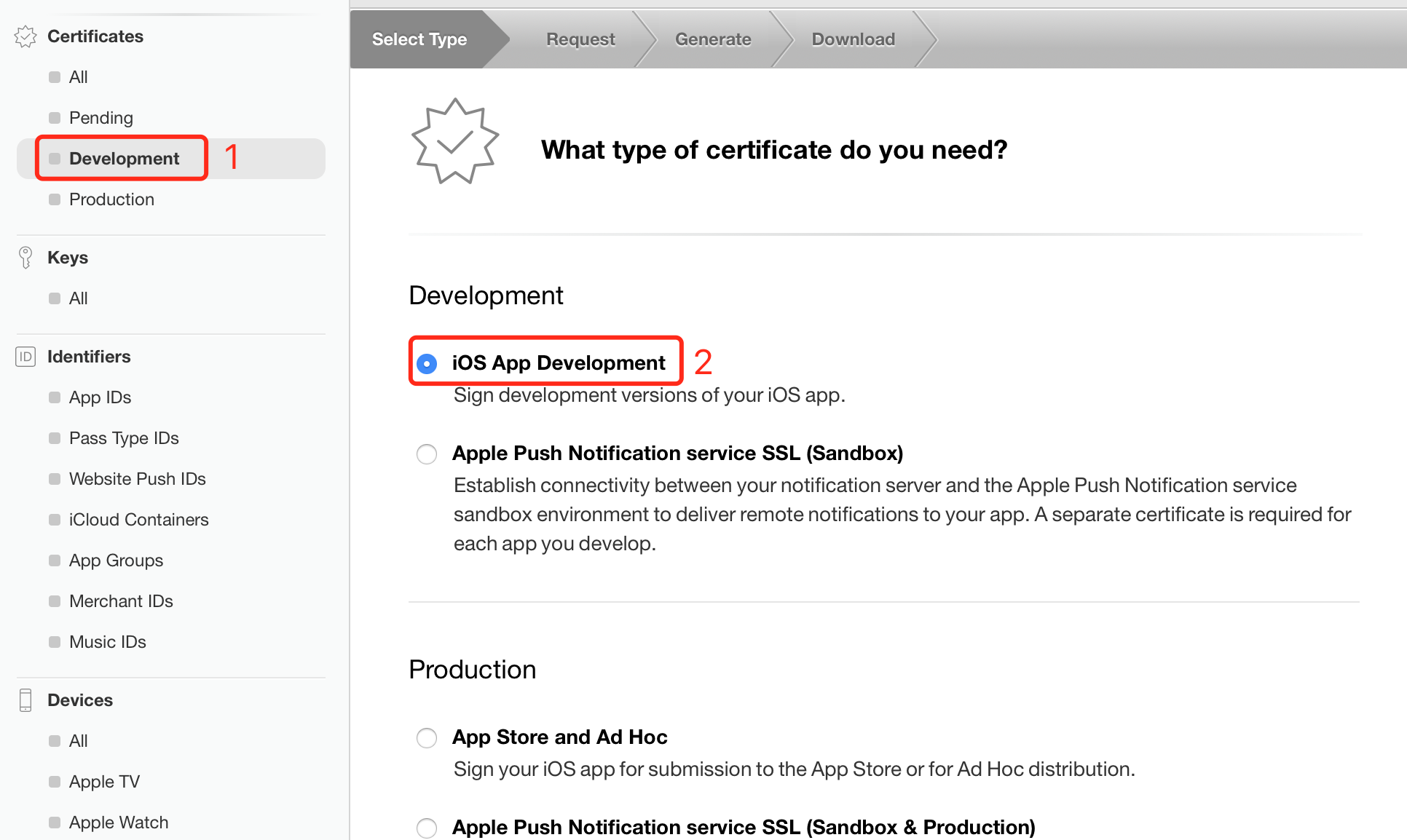Click the Identifiers ID badge icon
Screen dimensions: 1407x840
click(x=25, y=357)
